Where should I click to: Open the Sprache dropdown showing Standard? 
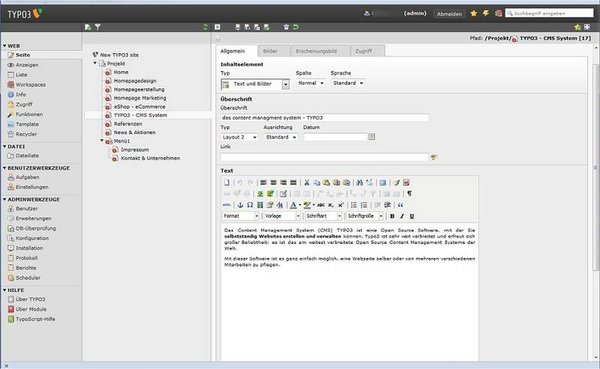click(348, 83)
